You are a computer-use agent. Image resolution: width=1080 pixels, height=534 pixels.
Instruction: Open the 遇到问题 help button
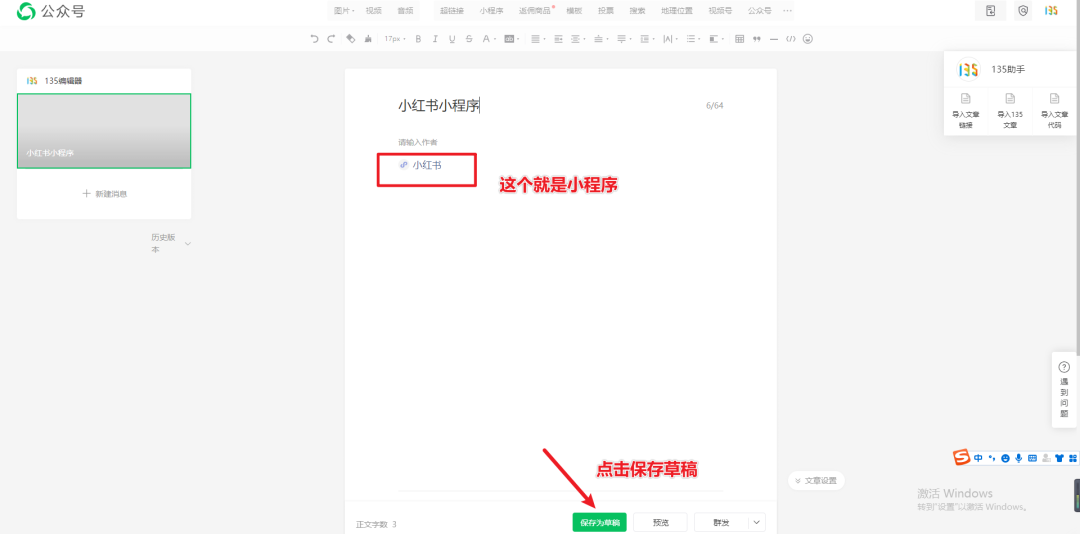tap(1064, 389)
